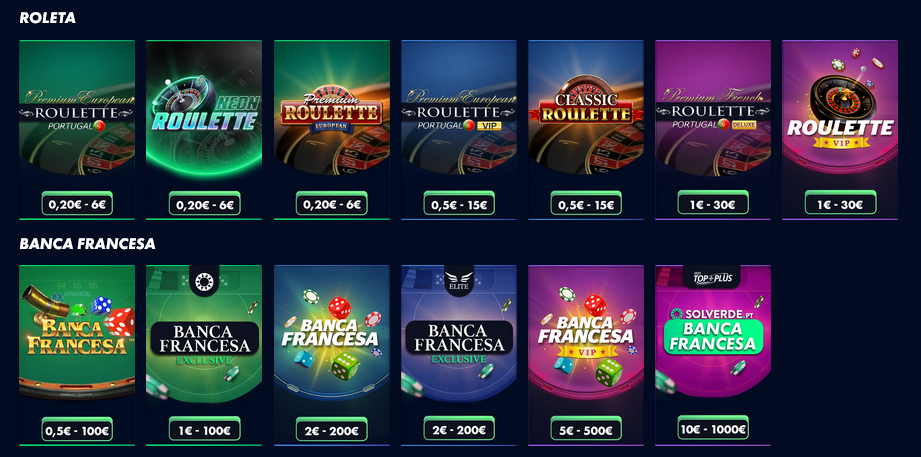This screenshot has height=457, width=921.
Task: Open Roulette VIP game thumbnail
Action: [x=840, y=130]
